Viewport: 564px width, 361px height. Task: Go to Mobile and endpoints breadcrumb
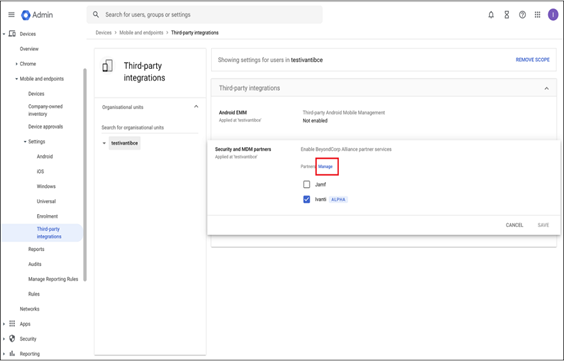(141, 33)
